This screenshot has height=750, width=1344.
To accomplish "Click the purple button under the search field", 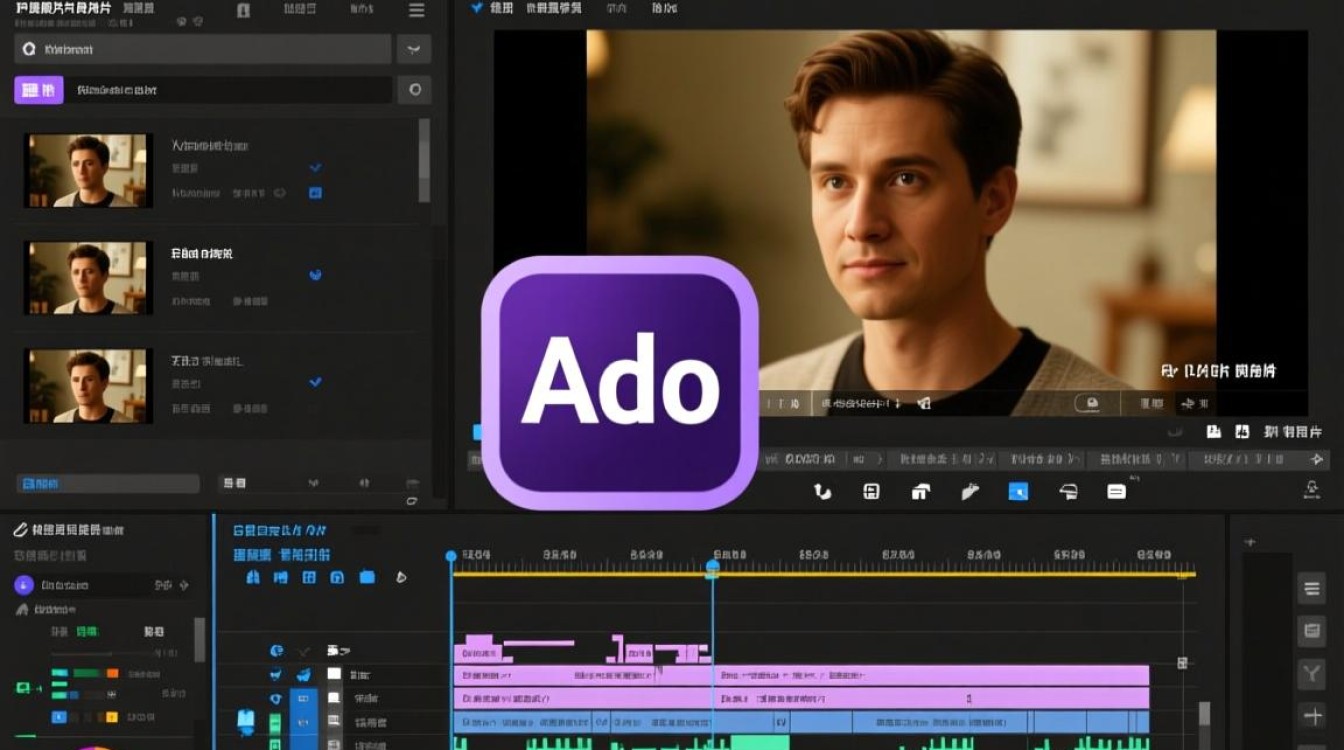I will (39, 90).
